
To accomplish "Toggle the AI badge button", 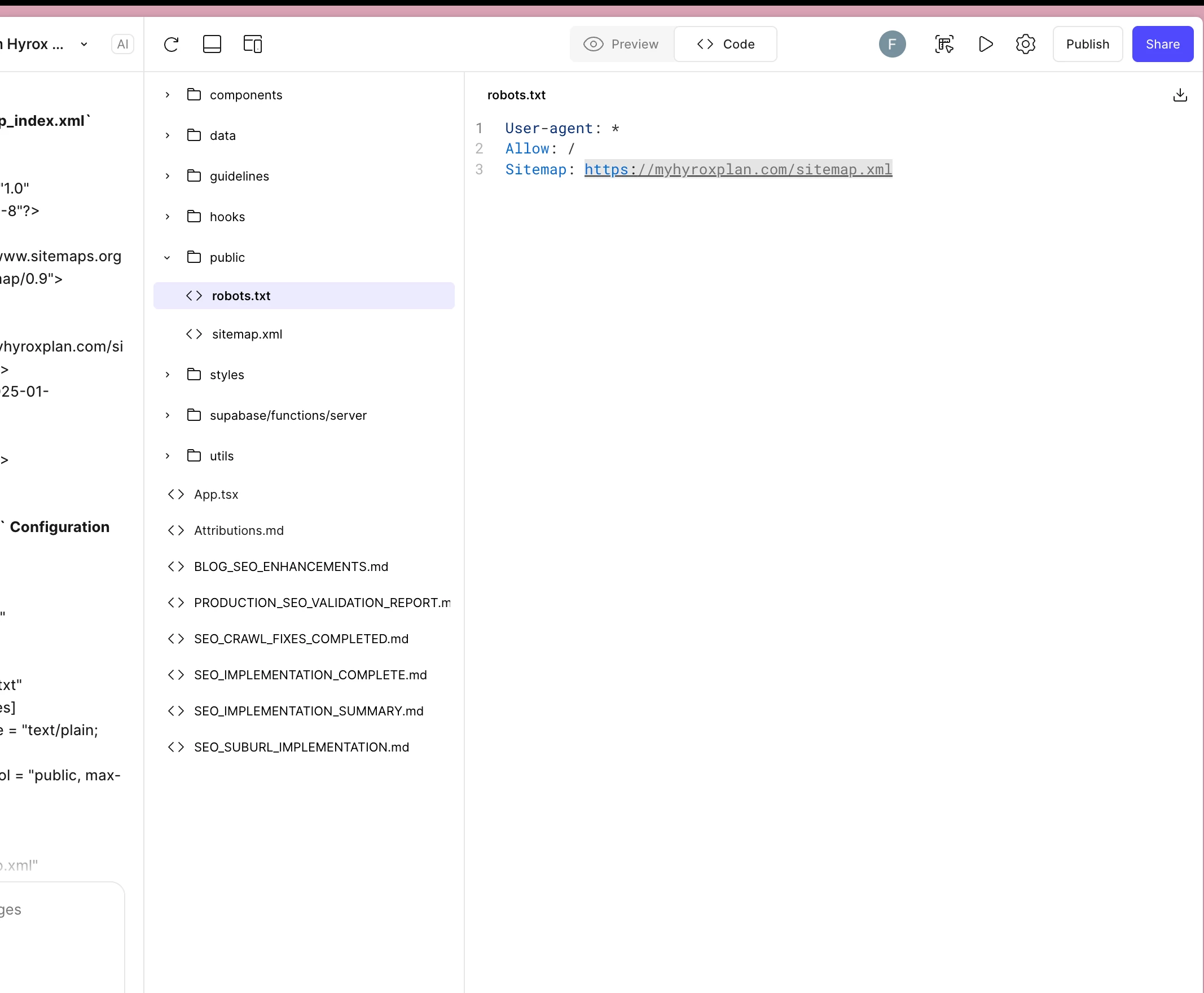I will 122,44.
